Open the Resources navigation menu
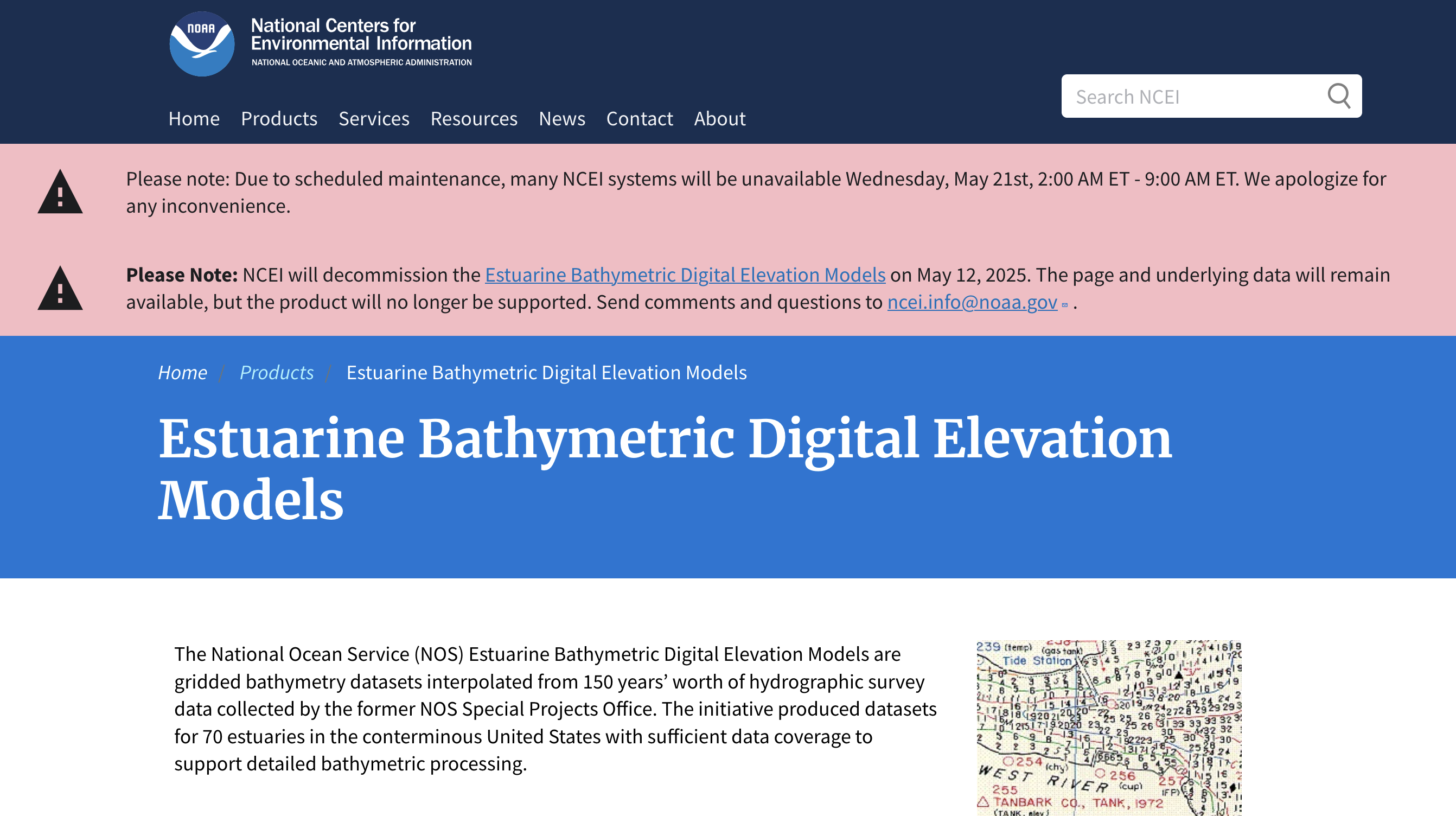 click(474, 118)
